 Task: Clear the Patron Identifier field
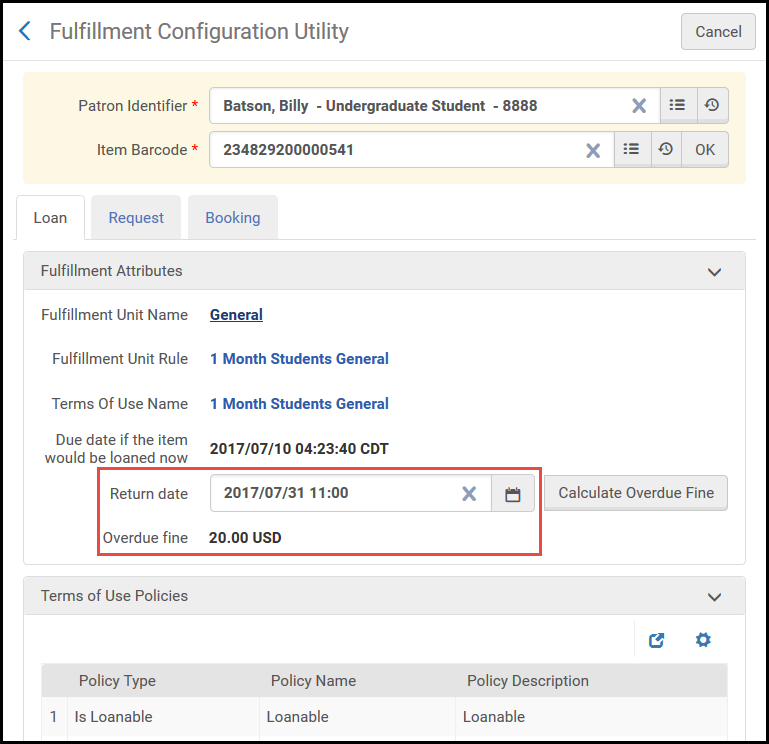pos(639,105)
